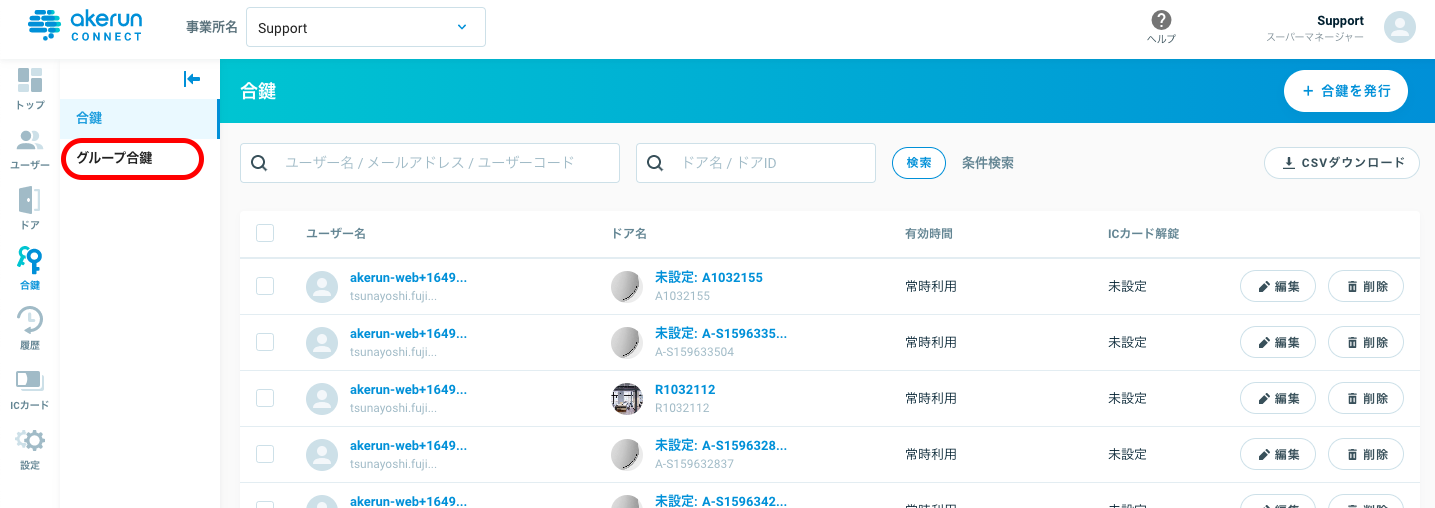1435x508 pixels.
Task: Toggle select-all checkbox in table header
Action: 265,233
